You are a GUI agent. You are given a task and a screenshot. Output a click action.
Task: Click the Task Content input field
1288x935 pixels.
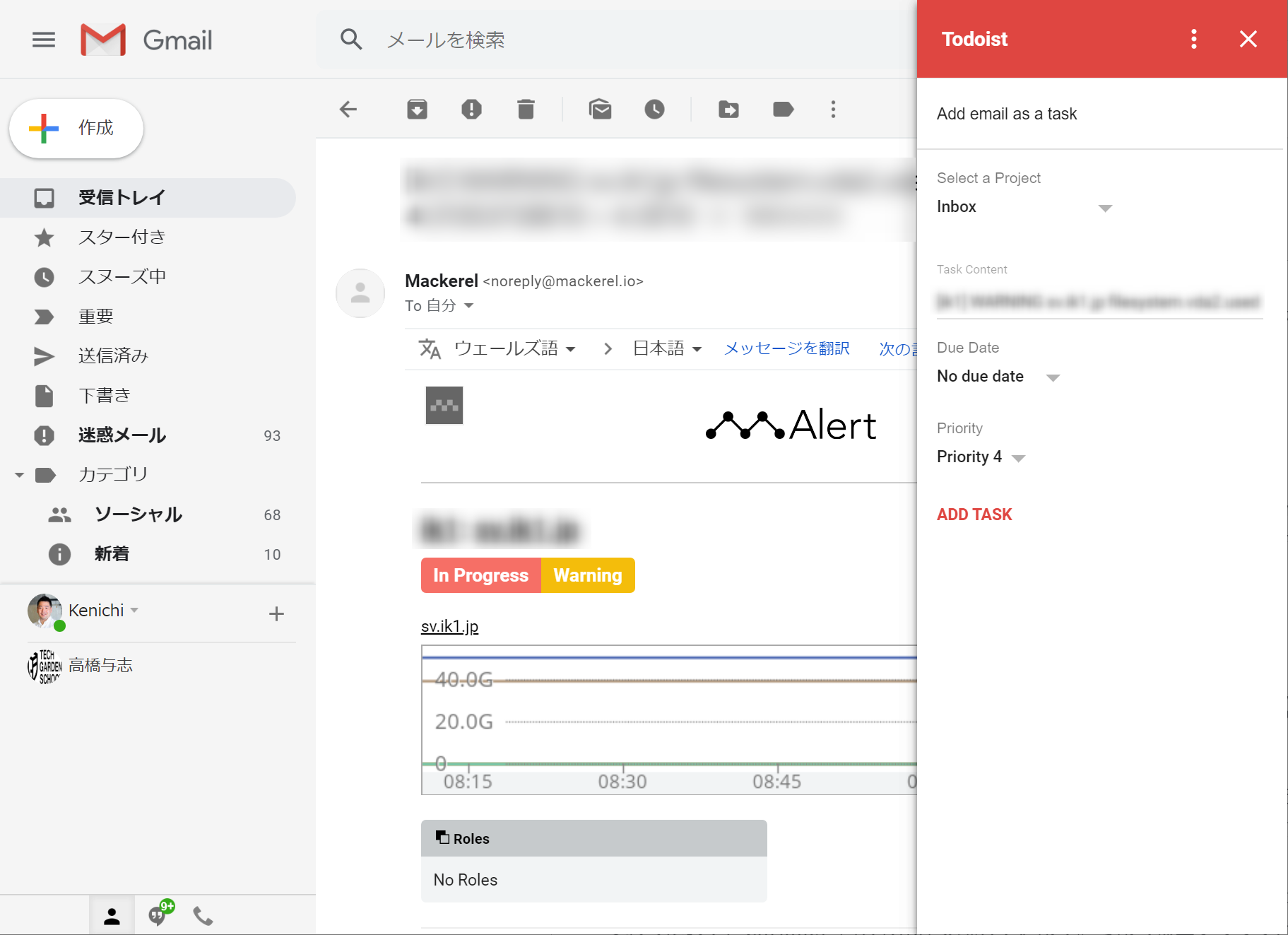[1099, 302]
